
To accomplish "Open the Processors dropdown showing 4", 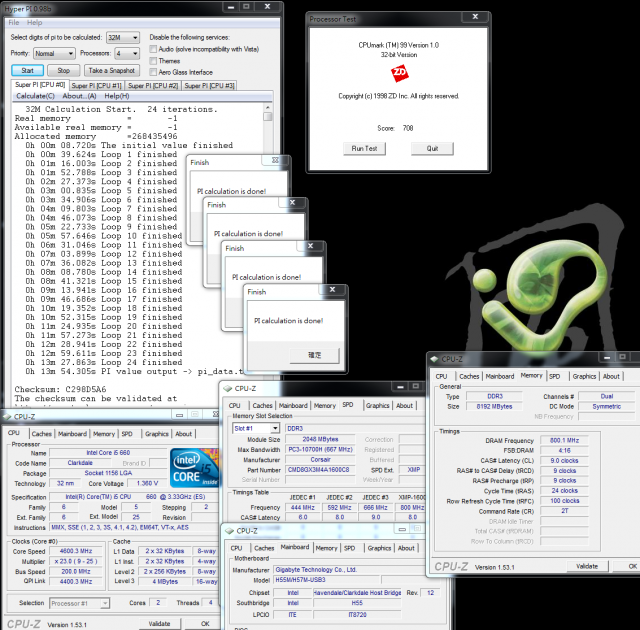I will [x=127, y=53].
